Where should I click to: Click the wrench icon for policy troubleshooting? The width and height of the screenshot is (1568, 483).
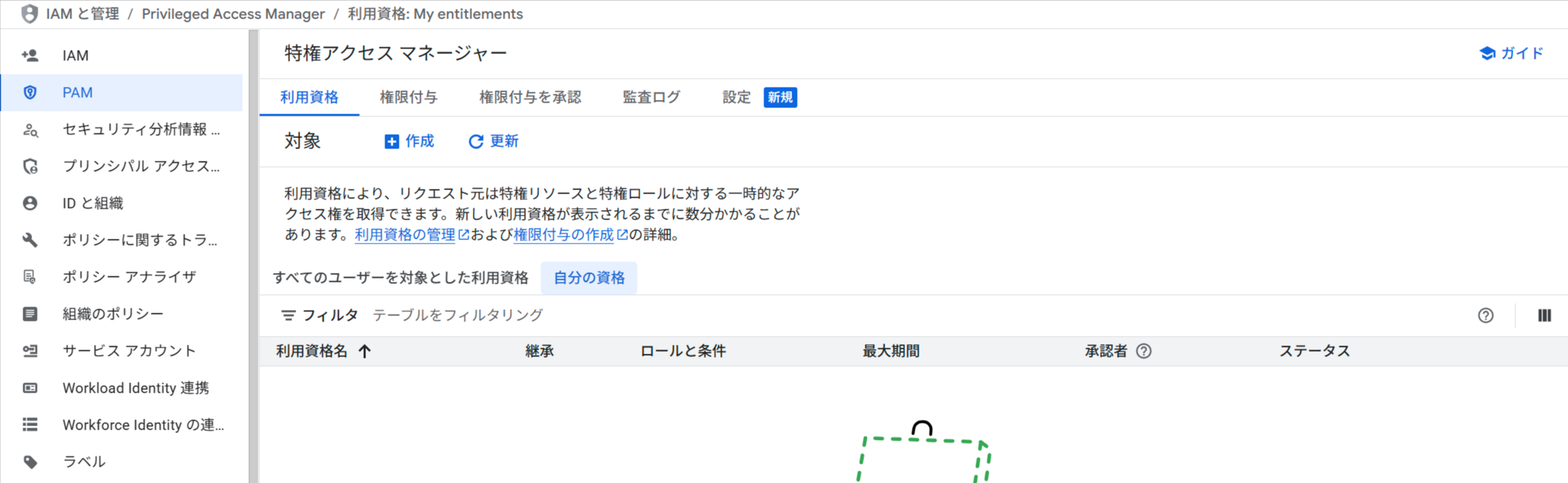click(x=30, y=240)
